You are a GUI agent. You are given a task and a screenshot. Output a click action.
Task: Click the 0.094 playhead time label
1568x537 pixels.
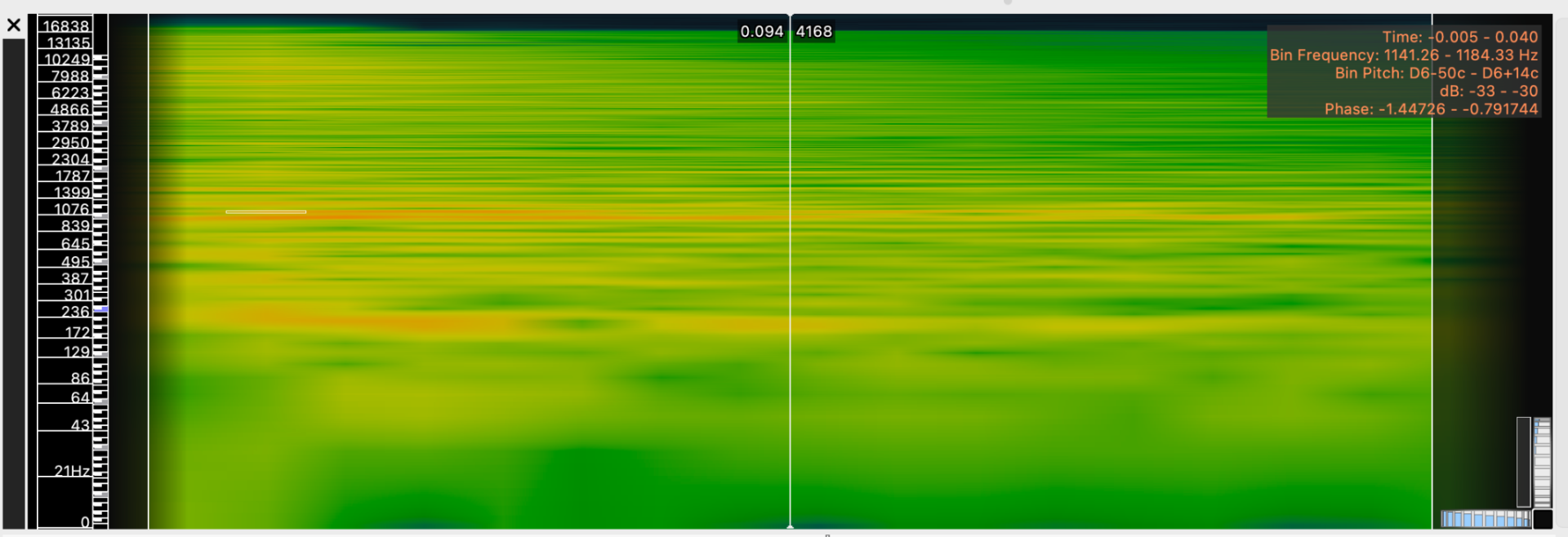point(761,32)
